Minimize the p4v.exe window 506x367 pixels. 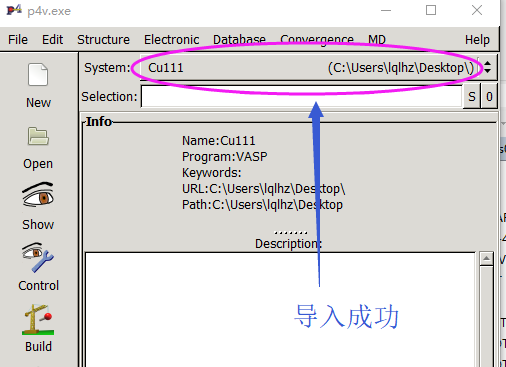pos(386,10)
